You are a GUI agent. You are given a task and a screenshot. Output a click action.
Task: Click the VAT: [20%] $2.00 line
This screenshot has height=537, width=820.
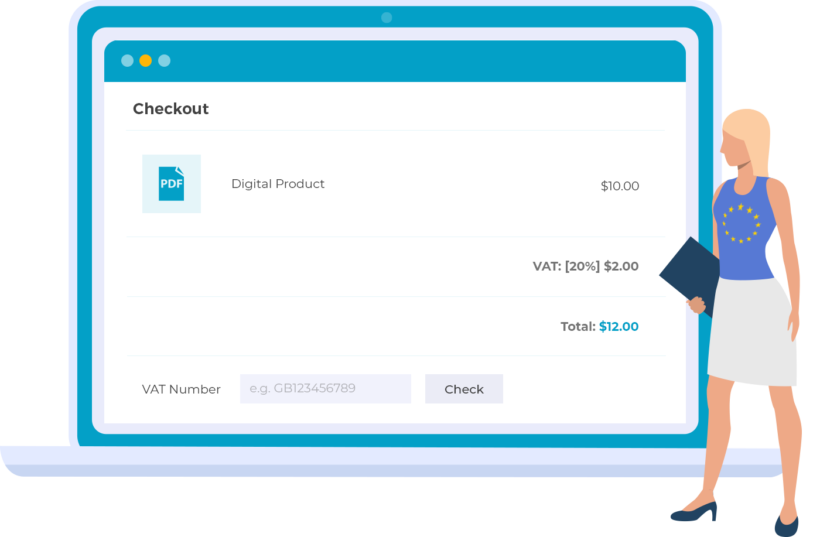[586, 266]
